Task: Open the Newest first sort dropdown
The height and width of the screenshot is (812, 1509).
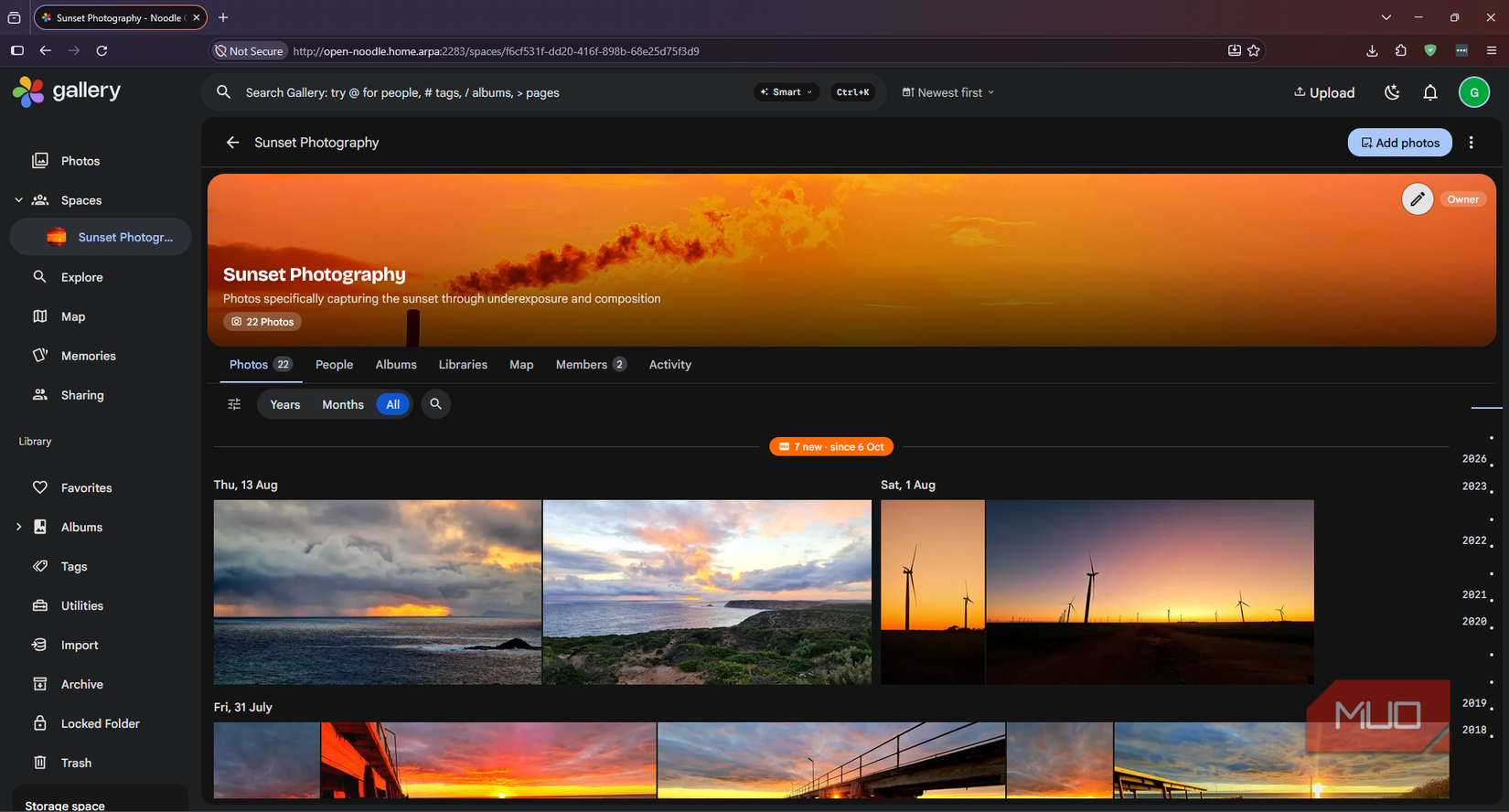Action: pyautogui.click(x=948, y=92)
